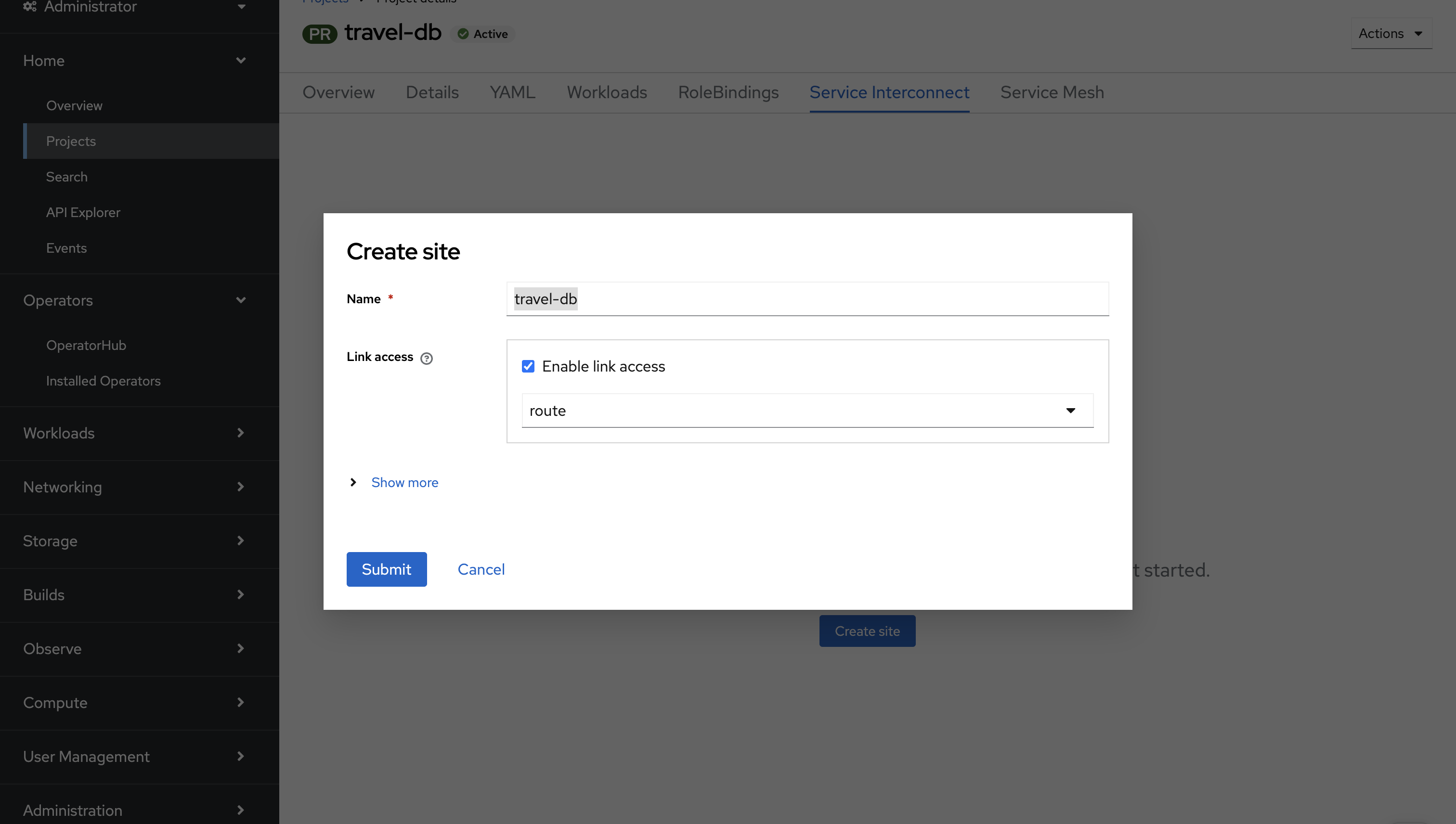1456x824 pixels.
Task: Click the travel-db project title
Action: tap(393, 32)
